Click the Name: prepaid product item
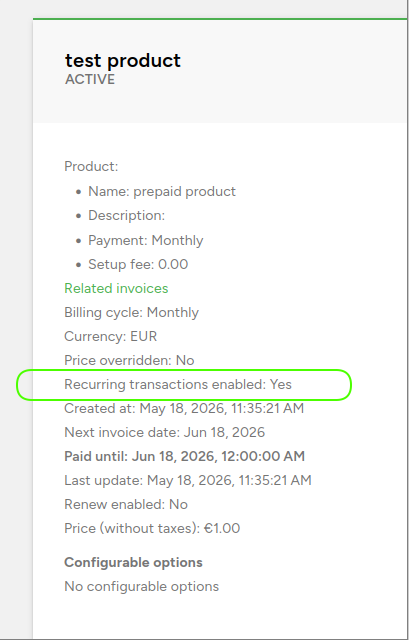This screenshot has height=640, width=409. [x=162, y=191]
